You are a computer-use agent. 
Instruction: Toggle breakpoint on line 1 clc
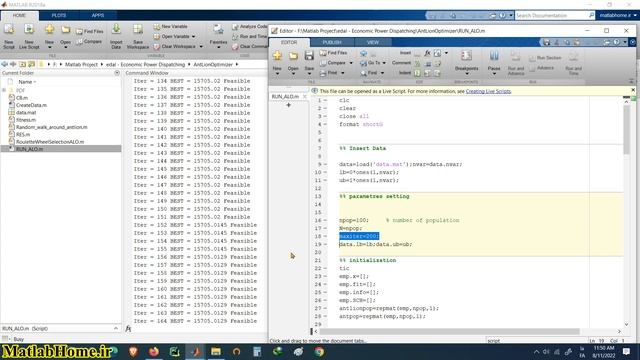click(325, 100)
